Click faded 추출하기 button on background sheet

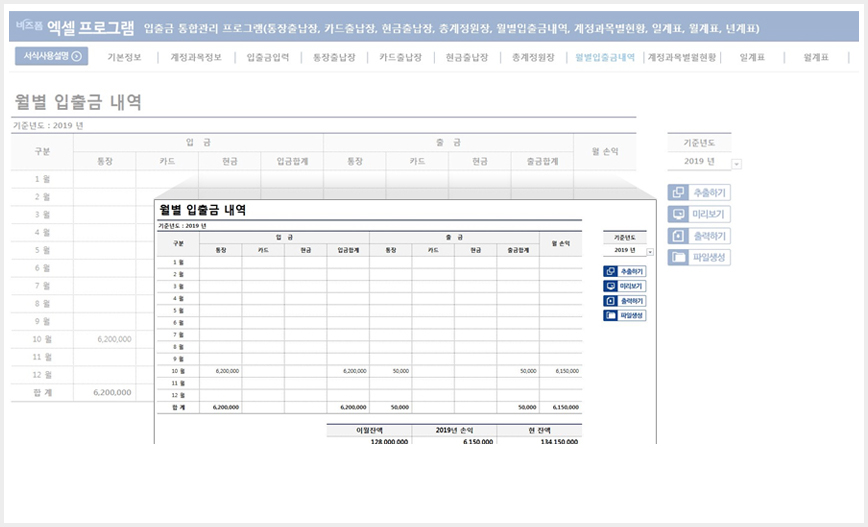click(x=699, y=193)
